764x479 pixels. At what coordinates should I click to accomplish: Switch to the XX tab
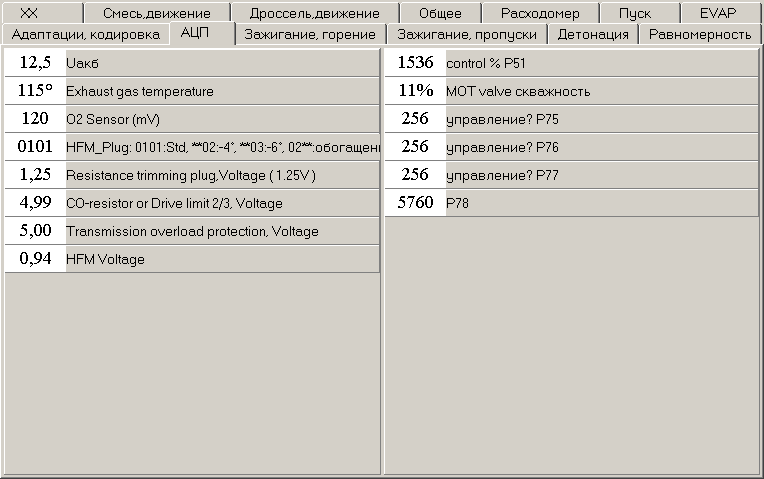pyautogui.click(x=43, y=13)
